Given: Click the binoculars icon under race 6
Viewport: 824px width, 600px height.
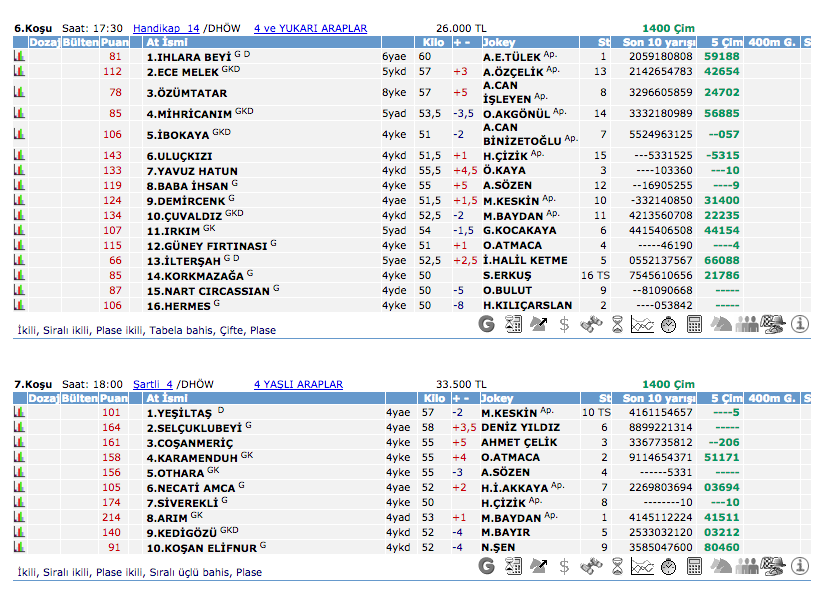Looking at the screenshot, I should coord(591,324).
